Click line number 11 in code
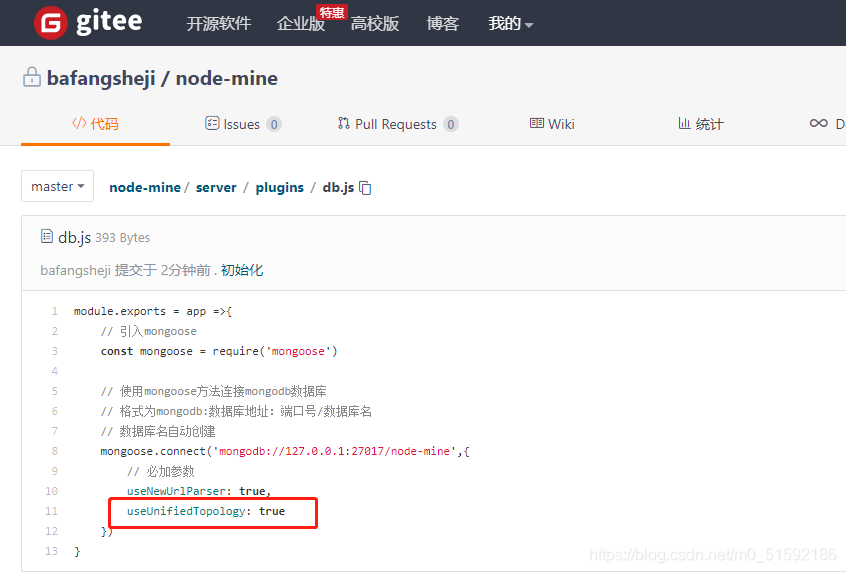 point(51,511)
